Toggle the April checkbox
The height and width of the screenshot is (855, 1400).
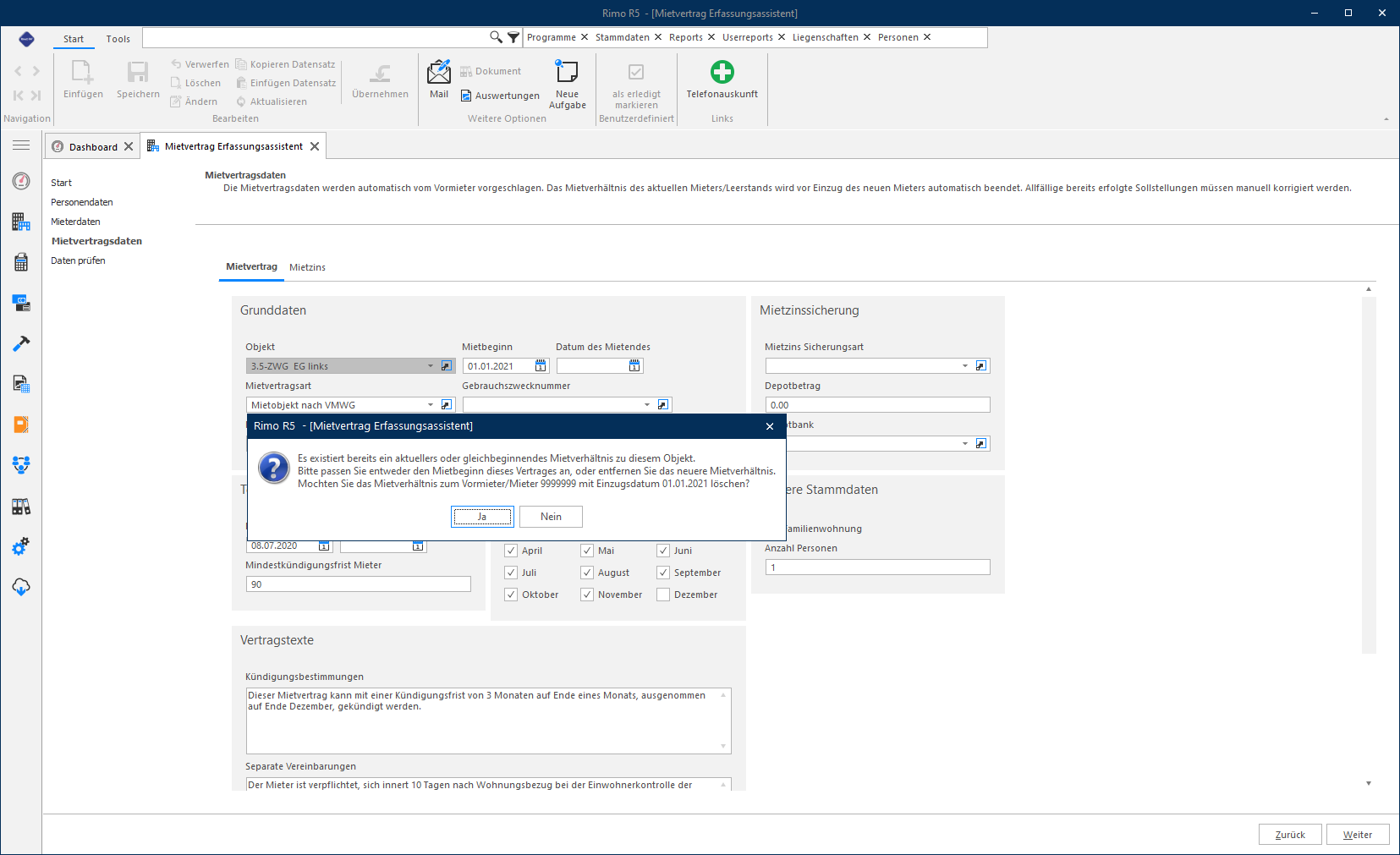click(511, 551)
